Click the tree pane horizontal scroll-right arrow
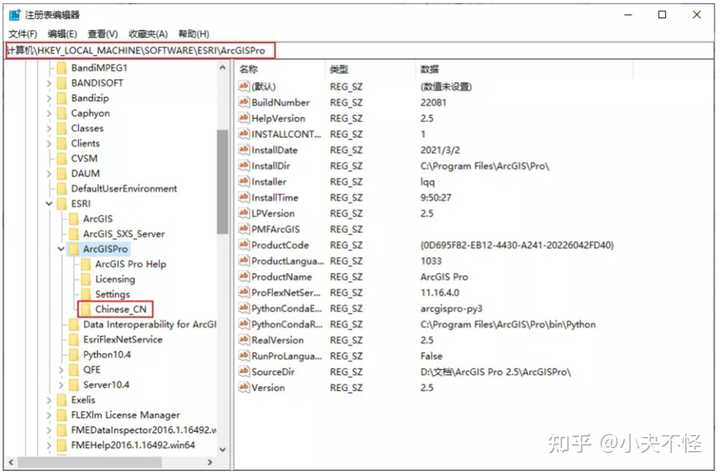The height and width of the screenshot is (473, 720). click(x=210, y=462)
